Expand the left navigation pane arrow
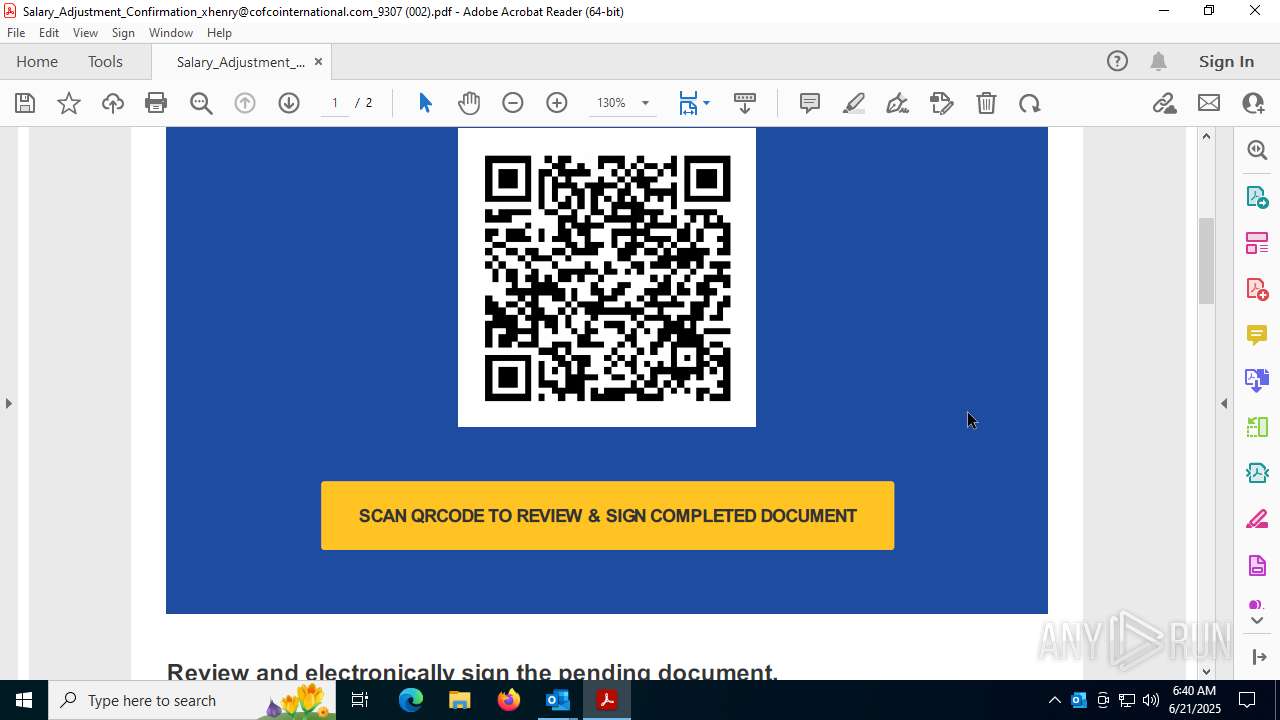Viewport: 1280px width, 720px height. [x=9, y=403]
